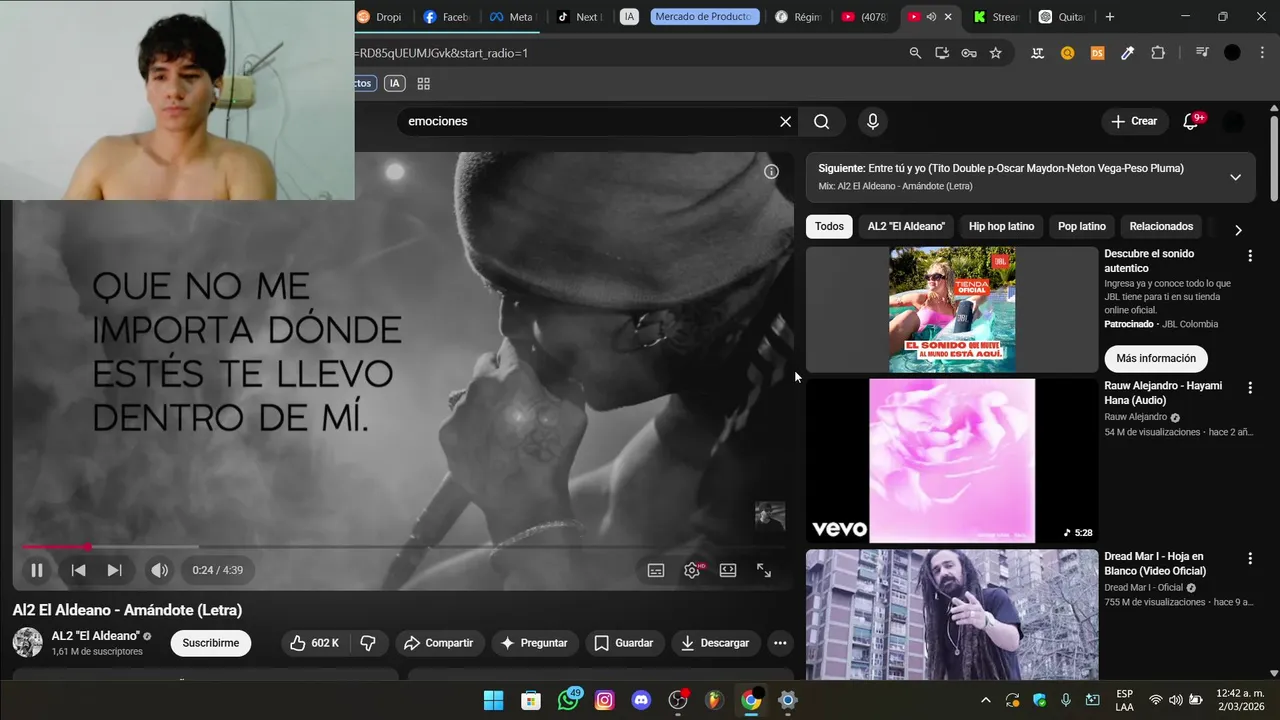Image resolution: width=1280 pixels, height=720 pixels.
Task: Click the Compartir button
Action: (439, 643)
